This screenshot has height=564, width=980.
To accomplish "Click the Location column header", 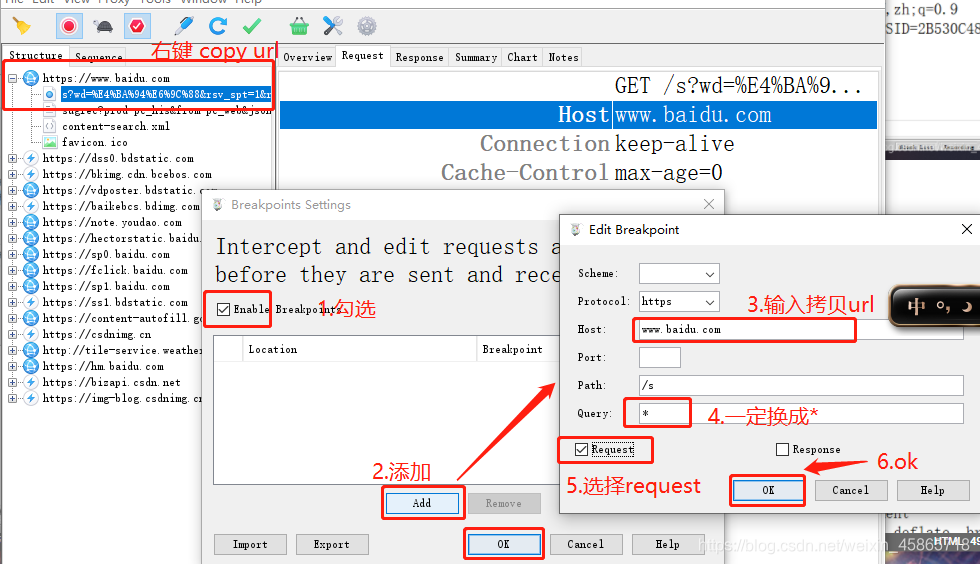I will pos(359,350).
